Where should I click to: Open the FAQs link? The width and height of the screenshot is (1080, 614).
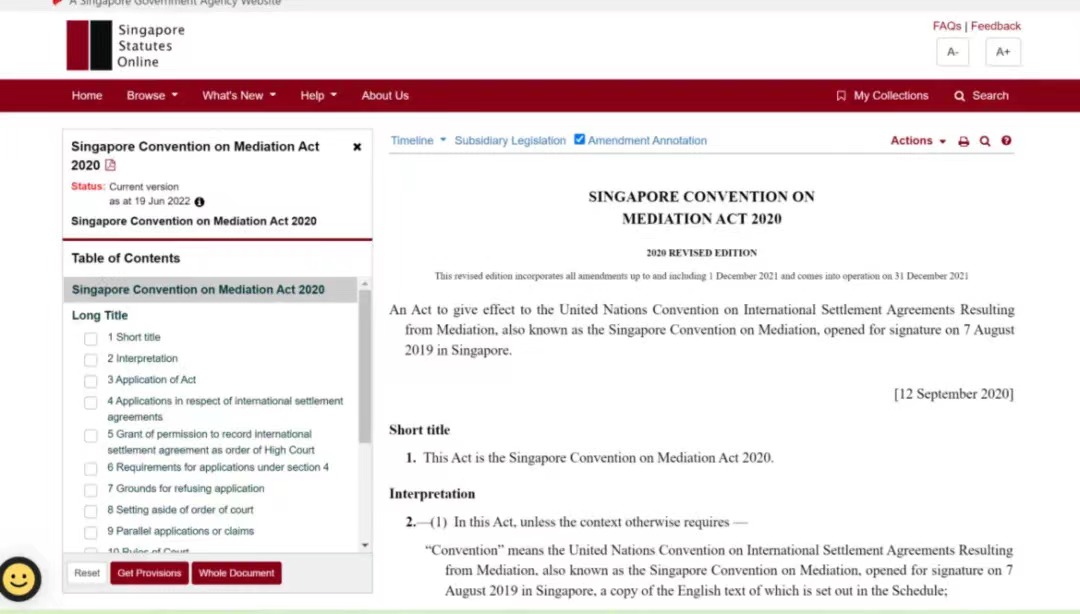(946, 26)
